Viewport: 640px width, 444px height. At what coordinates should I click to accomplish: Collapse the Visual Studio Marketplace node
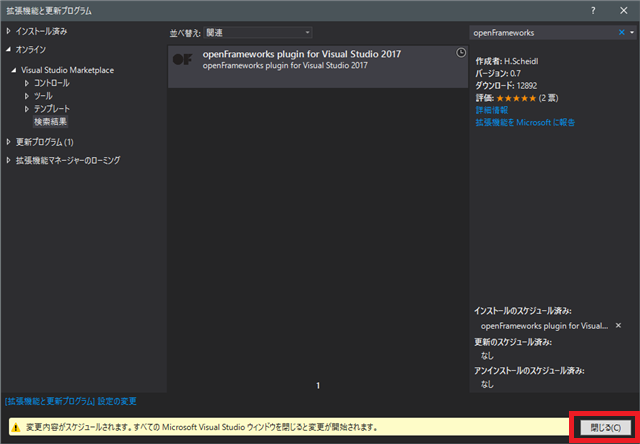(14, 70)
